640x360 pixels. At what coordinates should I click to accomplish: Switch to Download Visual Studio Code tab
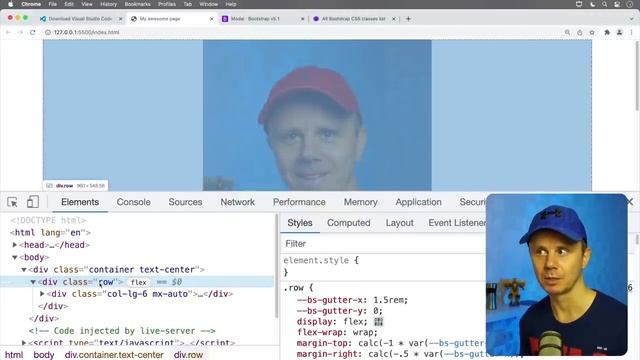(x=80, y=19)
